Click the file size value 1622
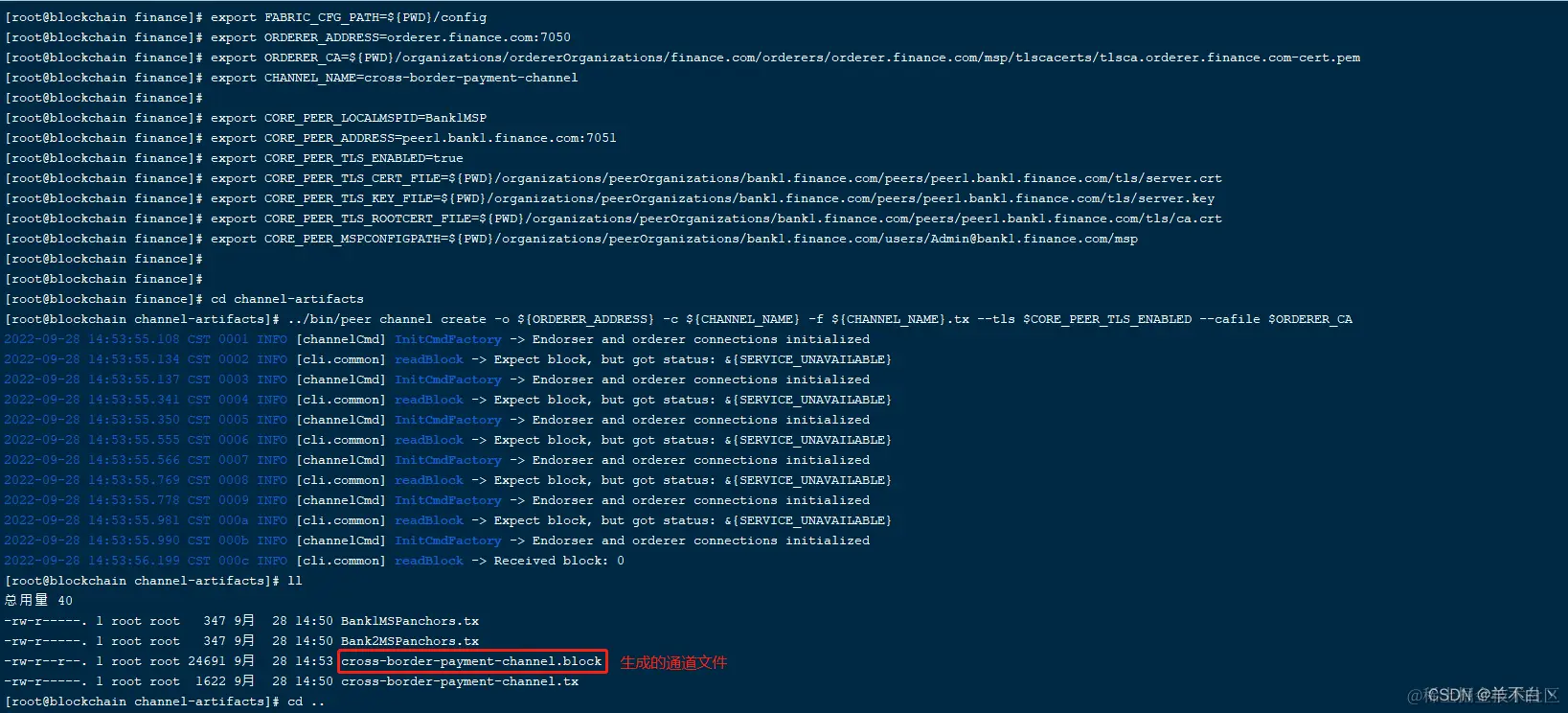This screenshot has height=713, width=1568. click(211, 681)
